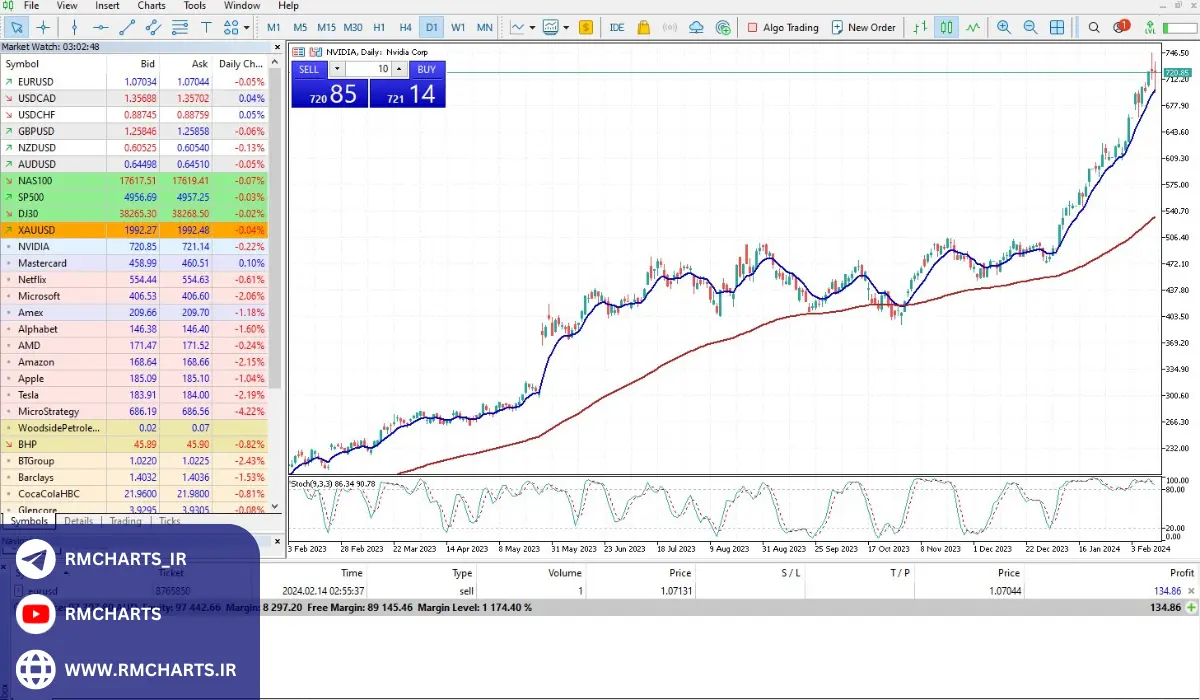Open the search magnifier in toolbar

tap(1094, 28)
